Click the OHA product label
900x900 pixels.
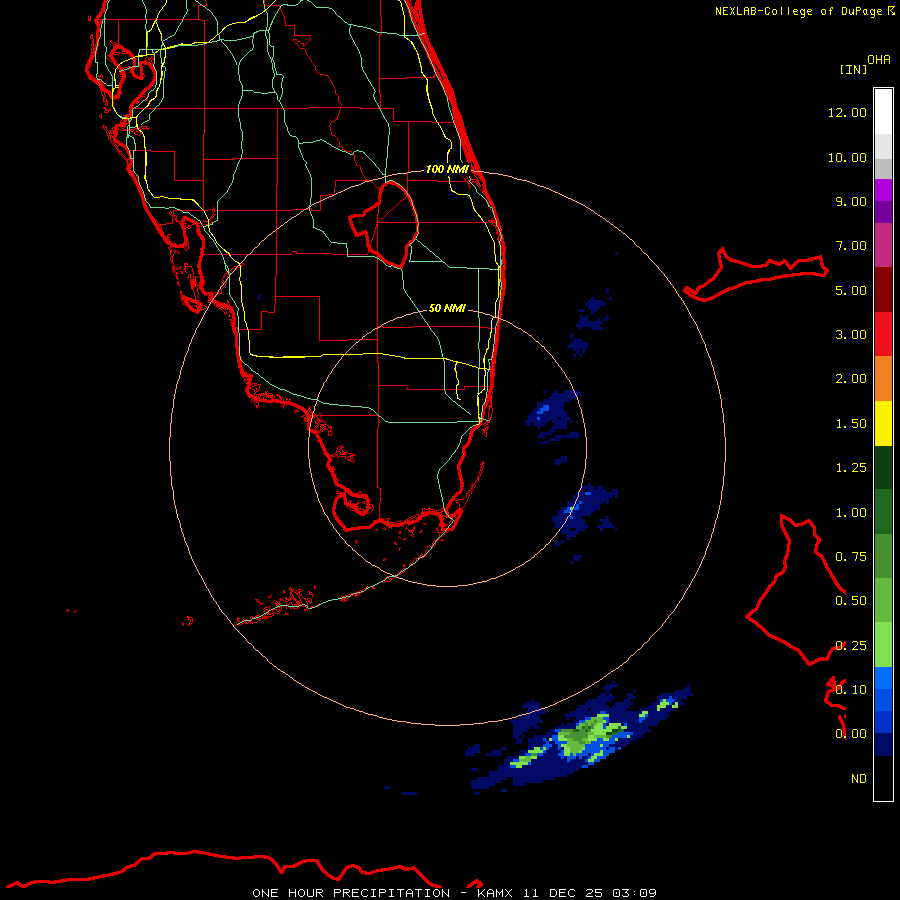879,60
